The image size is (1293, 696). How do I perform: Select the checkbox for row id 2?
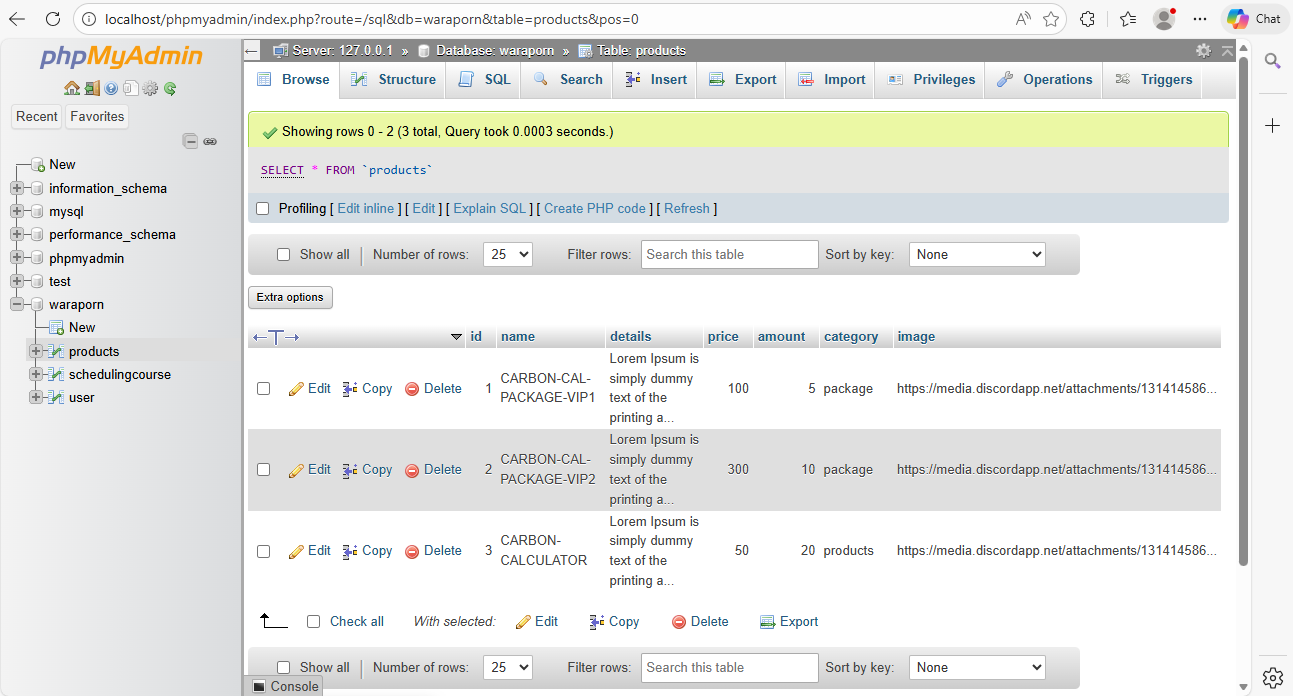(264, 470)
